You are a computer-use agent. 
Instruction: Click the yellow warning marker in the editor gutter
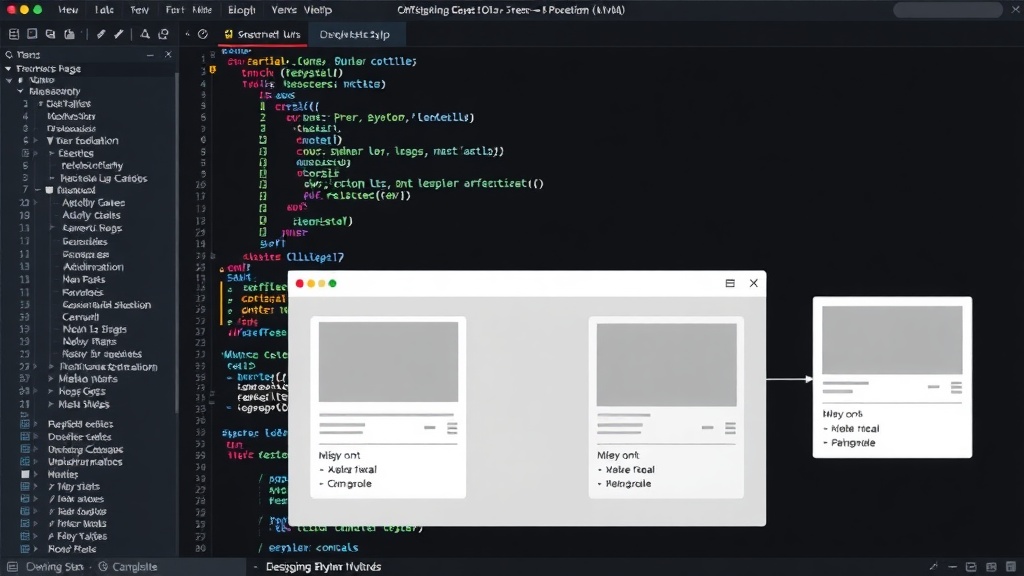click(x=212, y=69)
